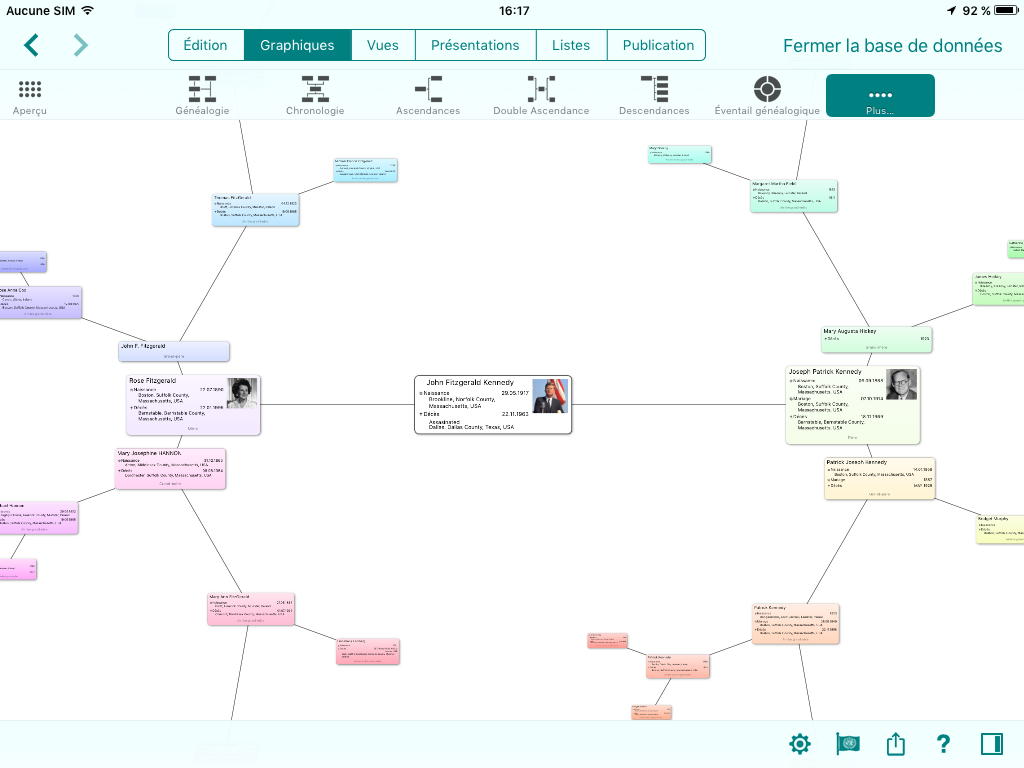Select the Thomas Fitzgerald blue card
Screen dimensions: 1024x768
coord(255,210)
